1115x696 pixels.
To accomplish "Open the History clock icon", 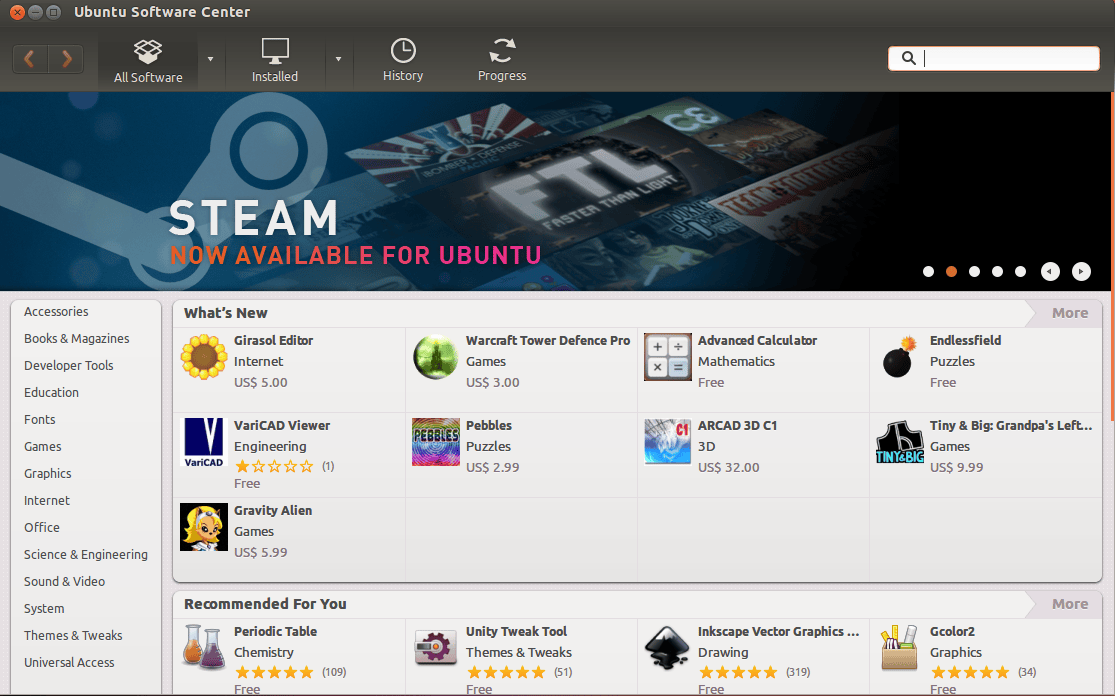I will tap(403, 50).
